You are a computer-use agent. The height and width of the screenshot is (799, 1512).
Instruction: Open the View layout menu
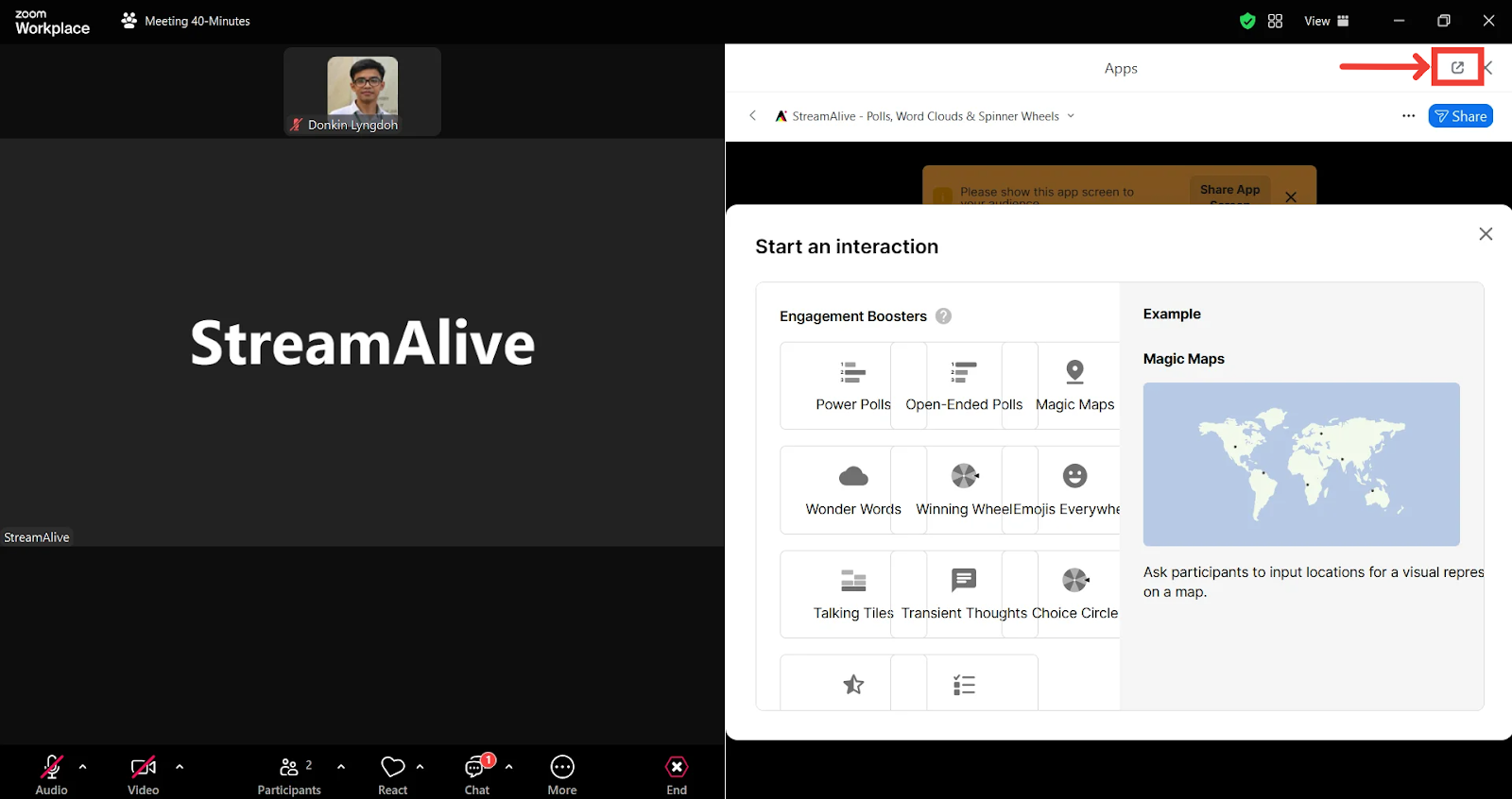click(x=1327, y=21)
